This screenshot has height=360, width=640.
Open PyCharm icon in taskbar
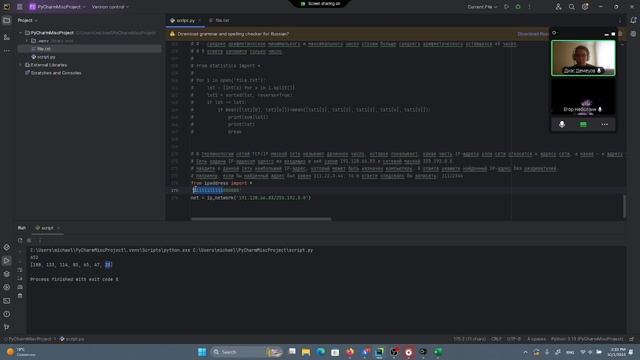click(379, 352)
